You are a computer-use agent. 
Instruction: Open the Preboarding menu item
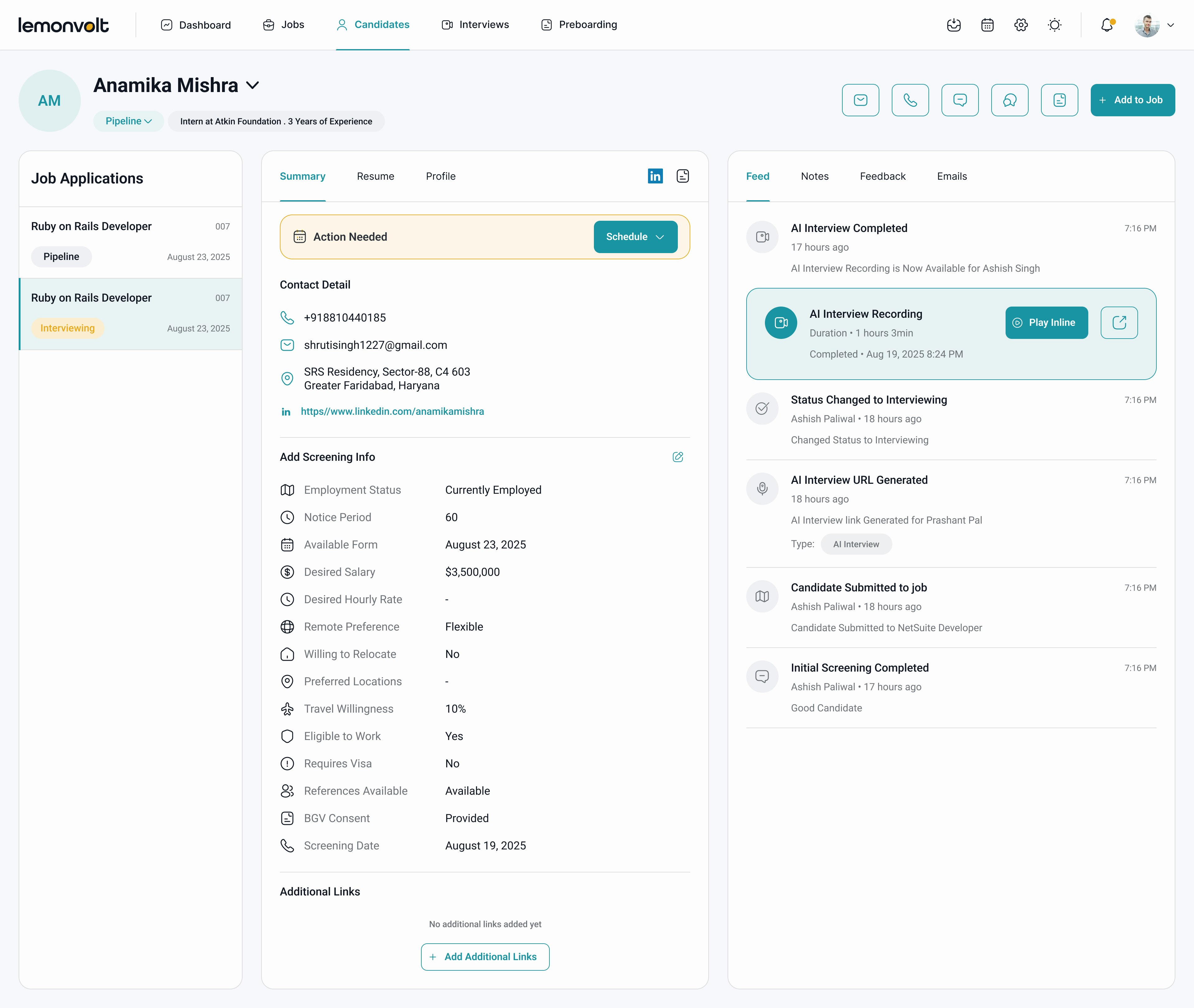(578, 25)
